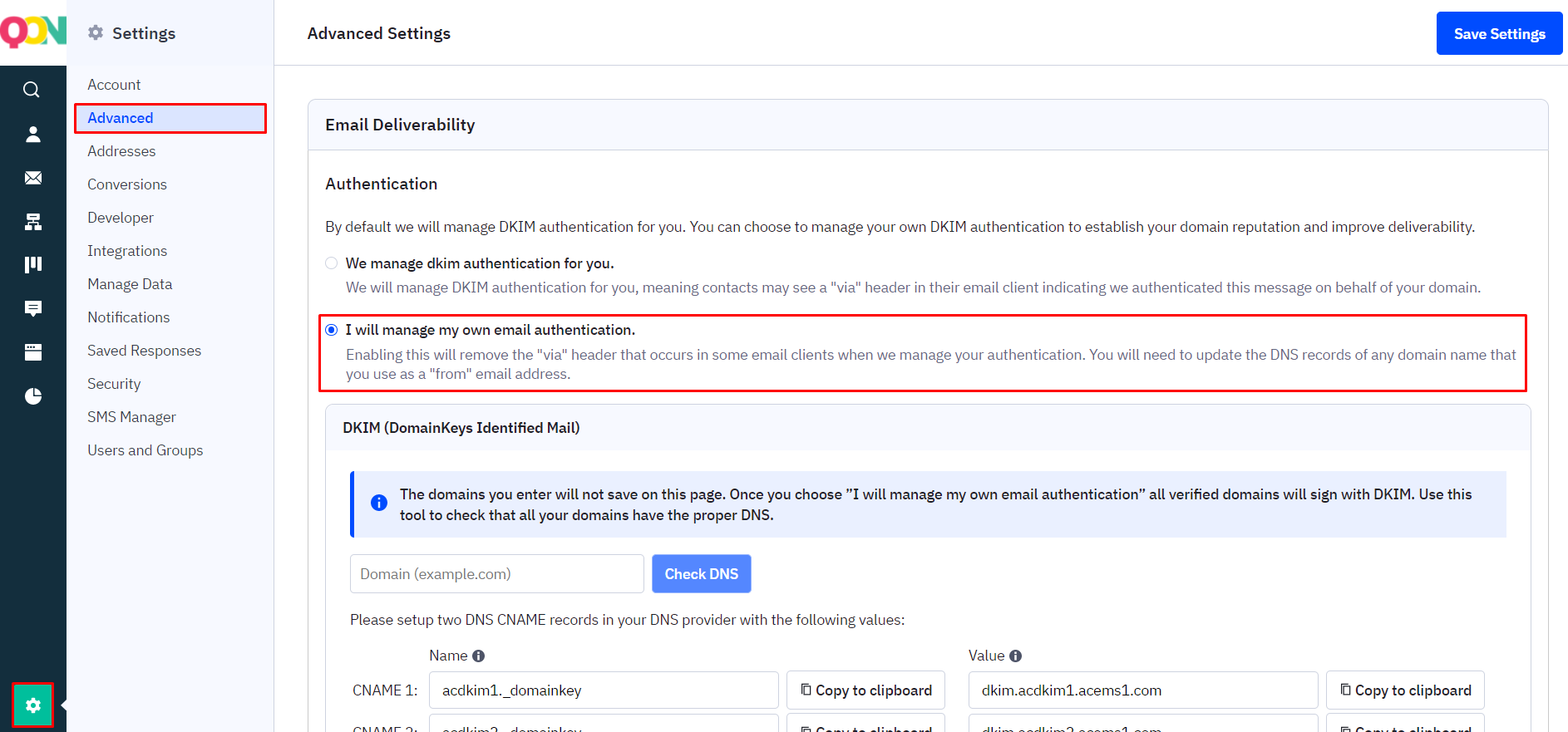1568x732 pixels.
Task: Go to Developer settings
Action: pyautogui.click(x=121, y=218)
